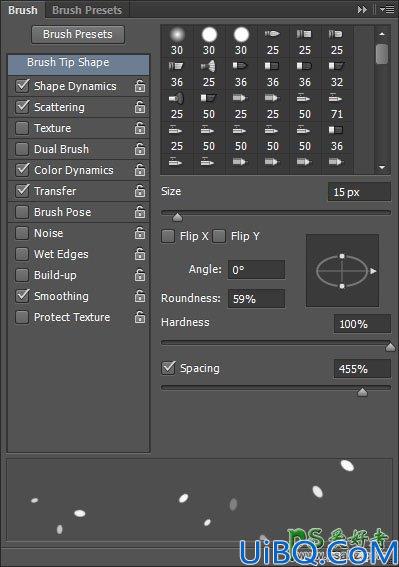Click the Size slider handle
Screen dimensions: 399x567
click(x=177, y=217)
